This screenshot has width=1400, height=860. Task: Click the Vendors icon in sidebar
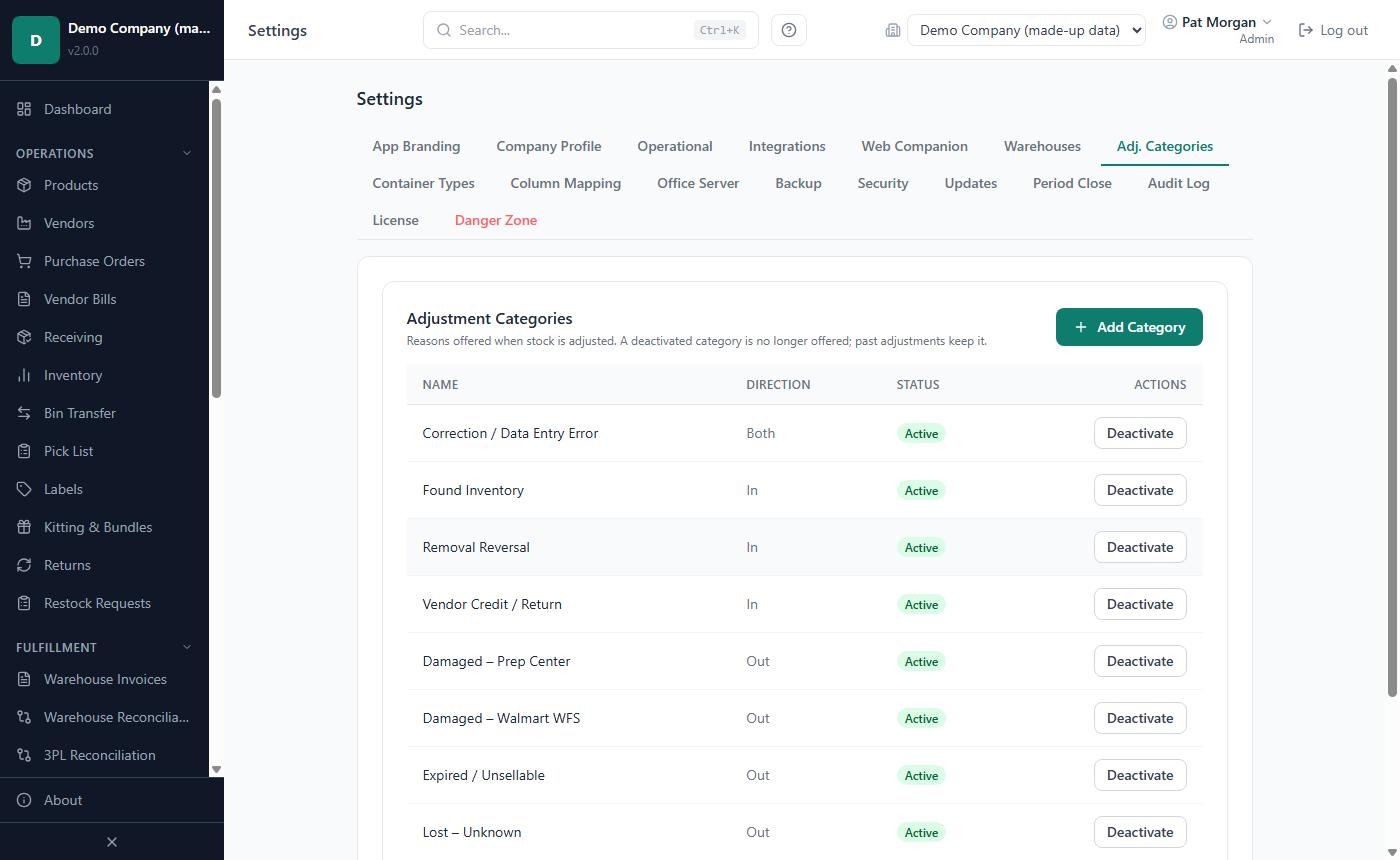click(24, 223)
